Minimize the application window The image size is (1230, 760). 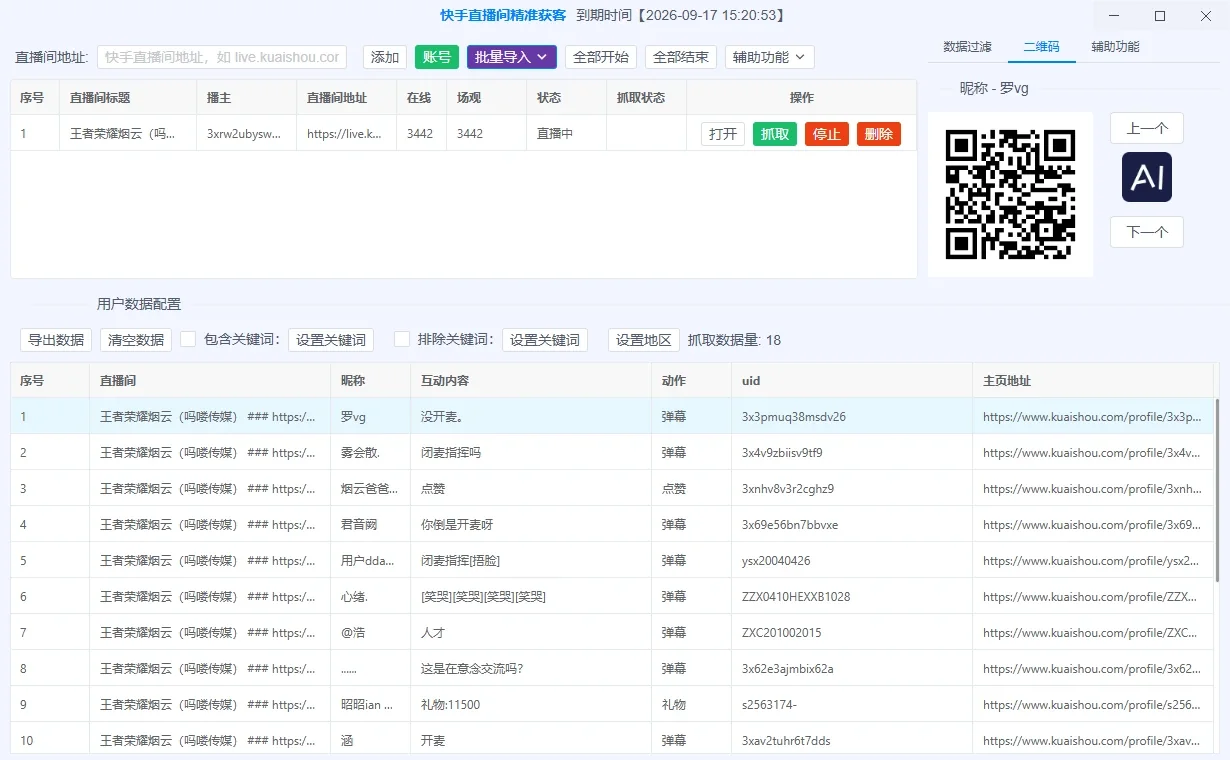pos(1114,16)
